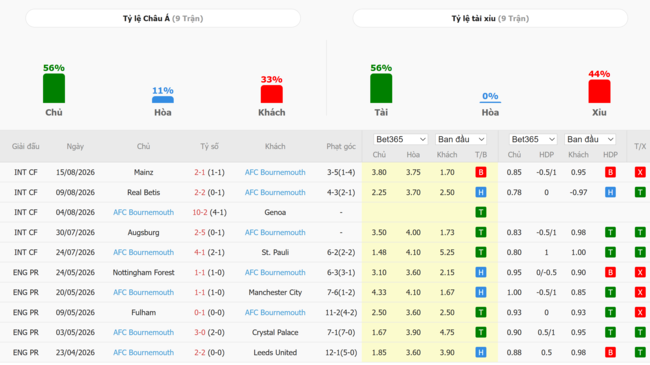Click the 3-0 score of Crystal Palace match
Screen dimensions: 650x365
(199, 332)
